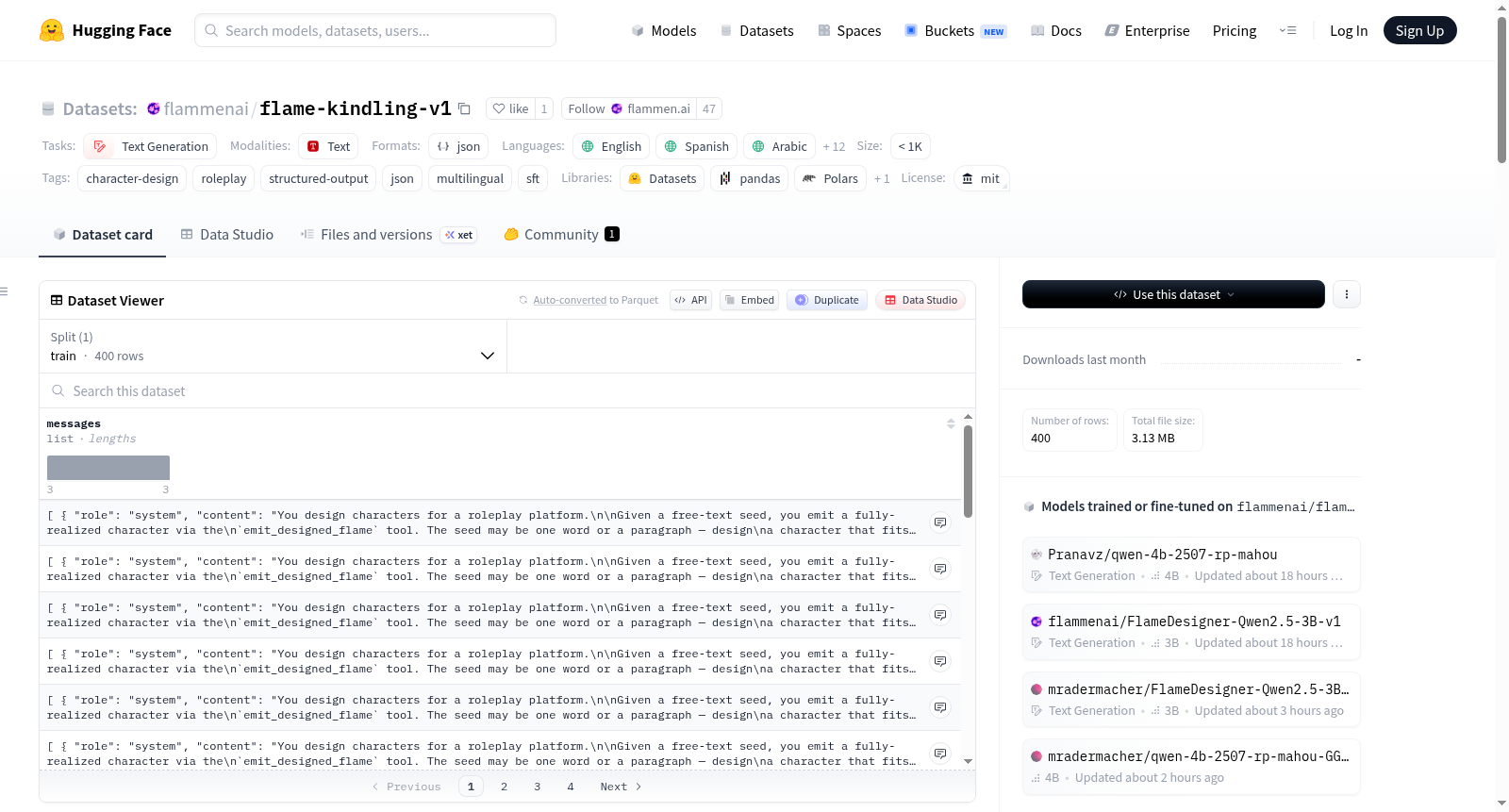
Task: Click the Text Generation task tag
Action: (150, 146)
